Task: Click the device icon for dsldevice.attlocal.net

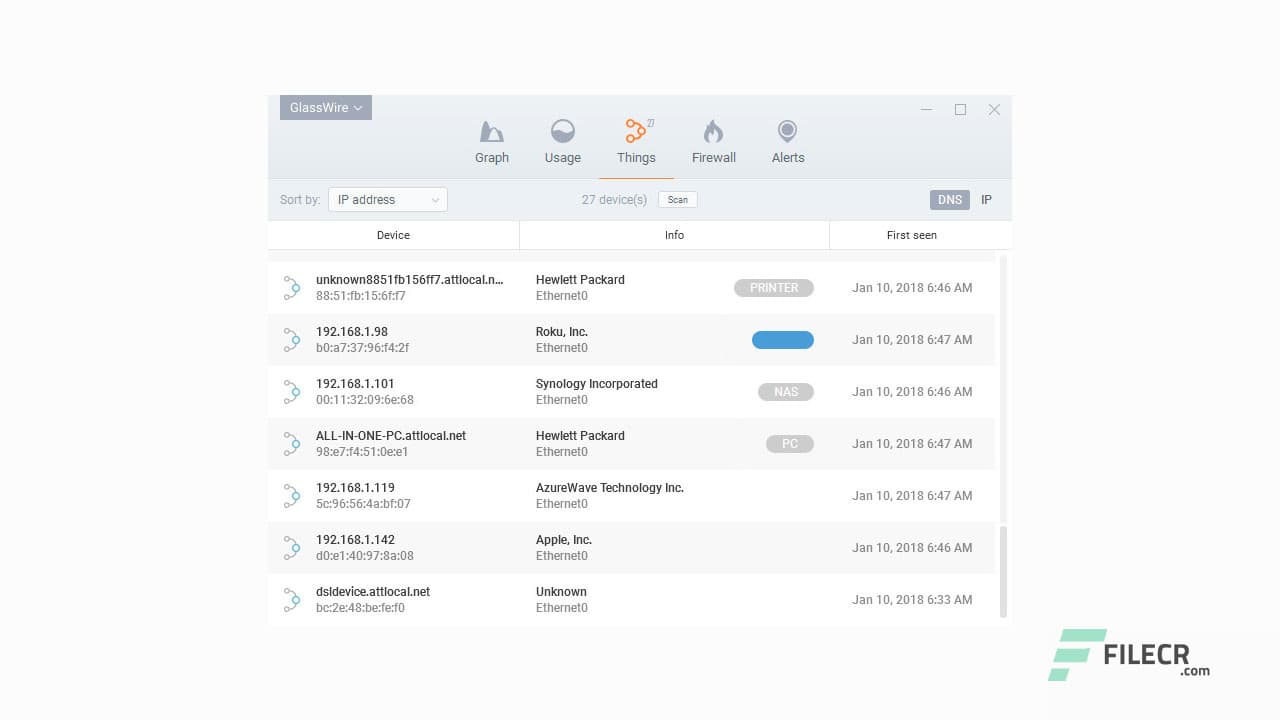Action: click(x=291, y=599)
